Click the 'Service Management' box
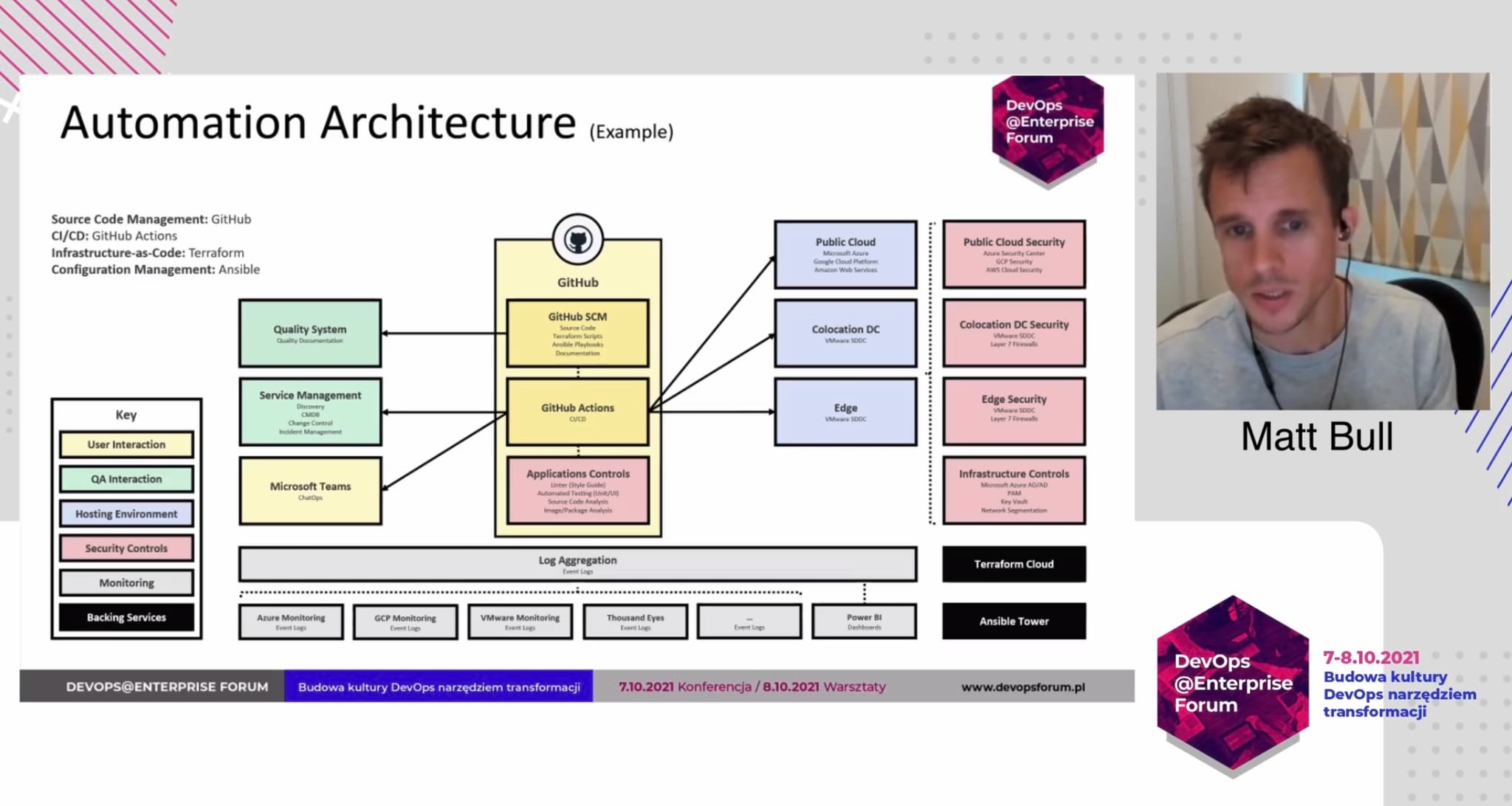The width and height of the screenshot is (1512, 806). point(310,412)
